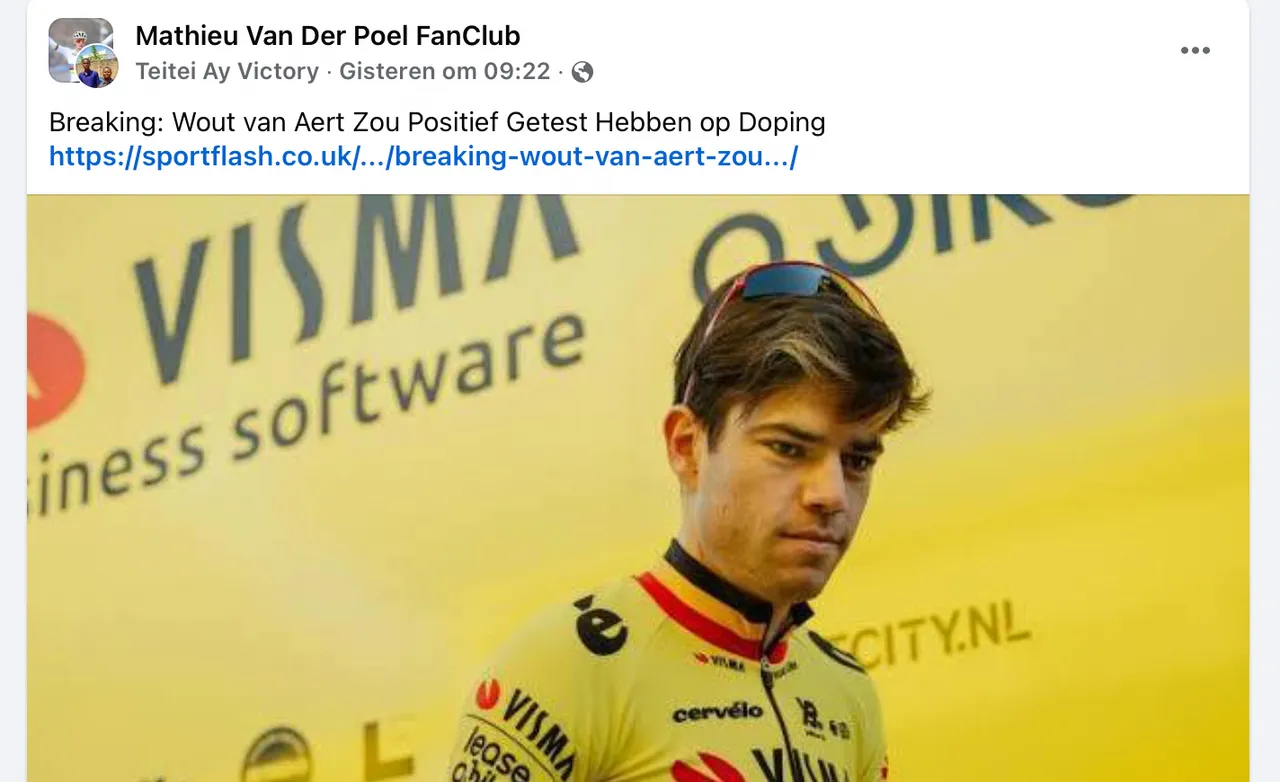Click the red and yellow jersey collar
The image size is (1280, 782).
720,600
